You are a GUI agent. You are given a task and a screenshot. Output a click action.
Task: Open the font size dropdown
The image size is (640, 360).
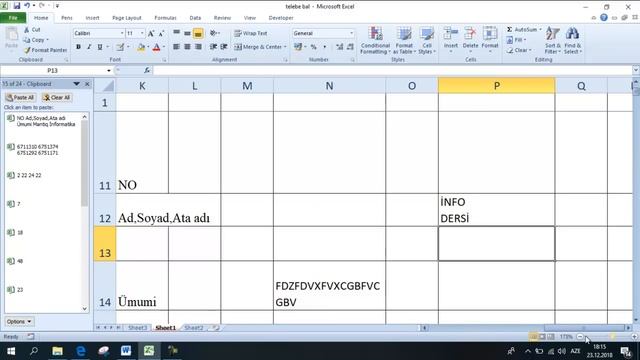coord(142,33)
